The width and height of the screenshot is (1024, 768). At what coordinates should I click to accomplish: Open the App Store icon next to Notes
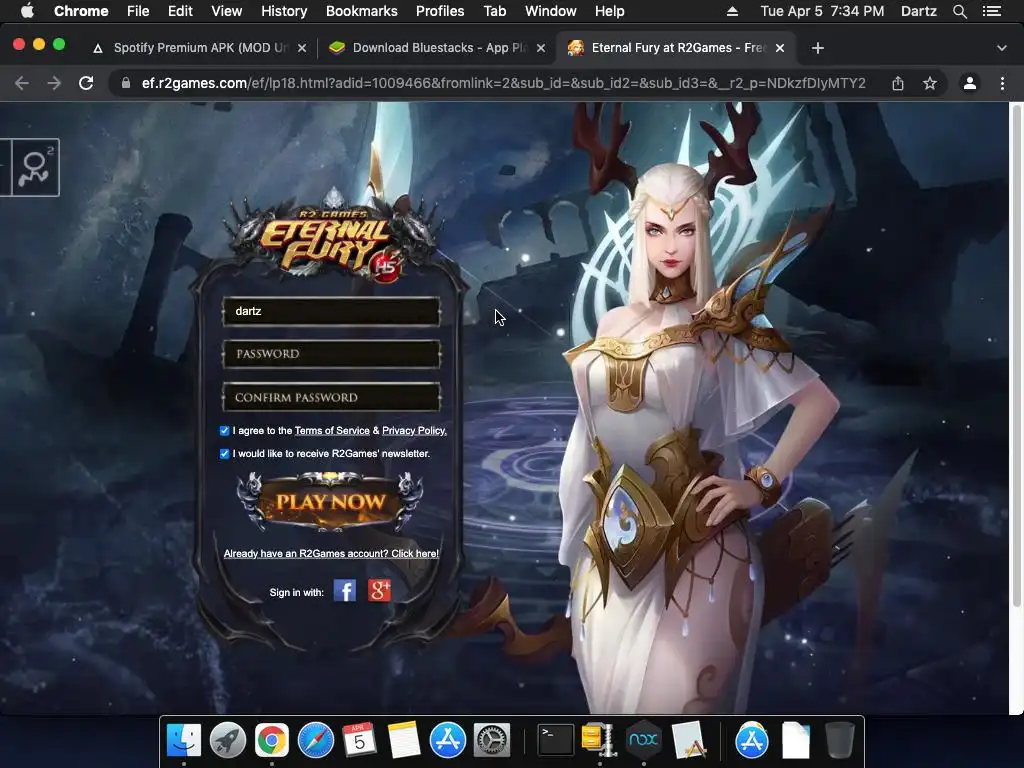[x=447, y=740]
